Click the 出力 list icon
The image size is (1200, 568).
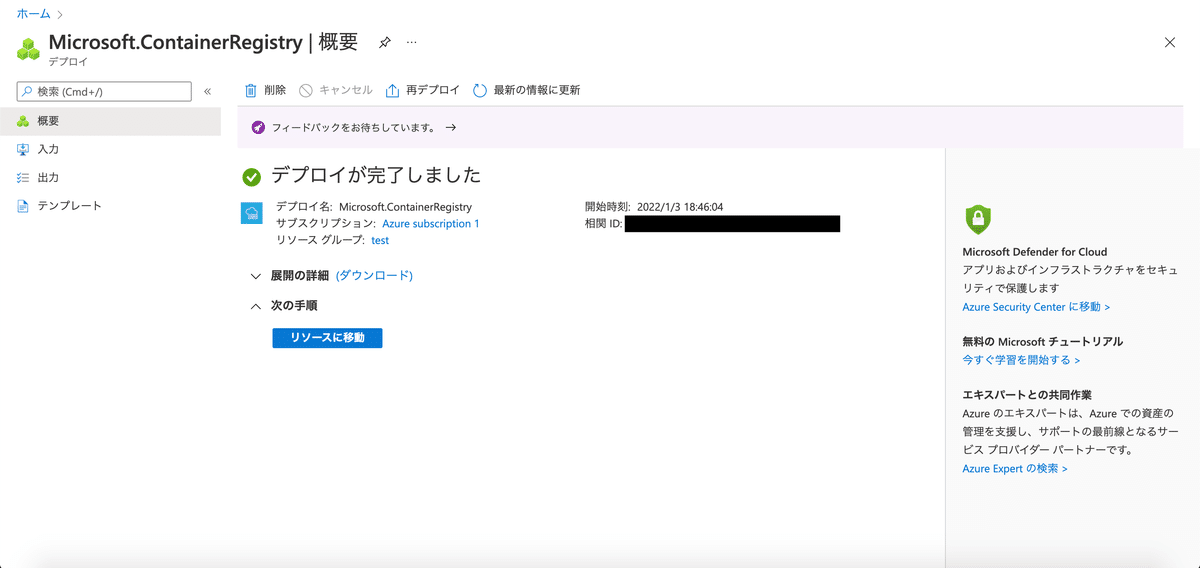pyautogui.click(x=23, y=177)
